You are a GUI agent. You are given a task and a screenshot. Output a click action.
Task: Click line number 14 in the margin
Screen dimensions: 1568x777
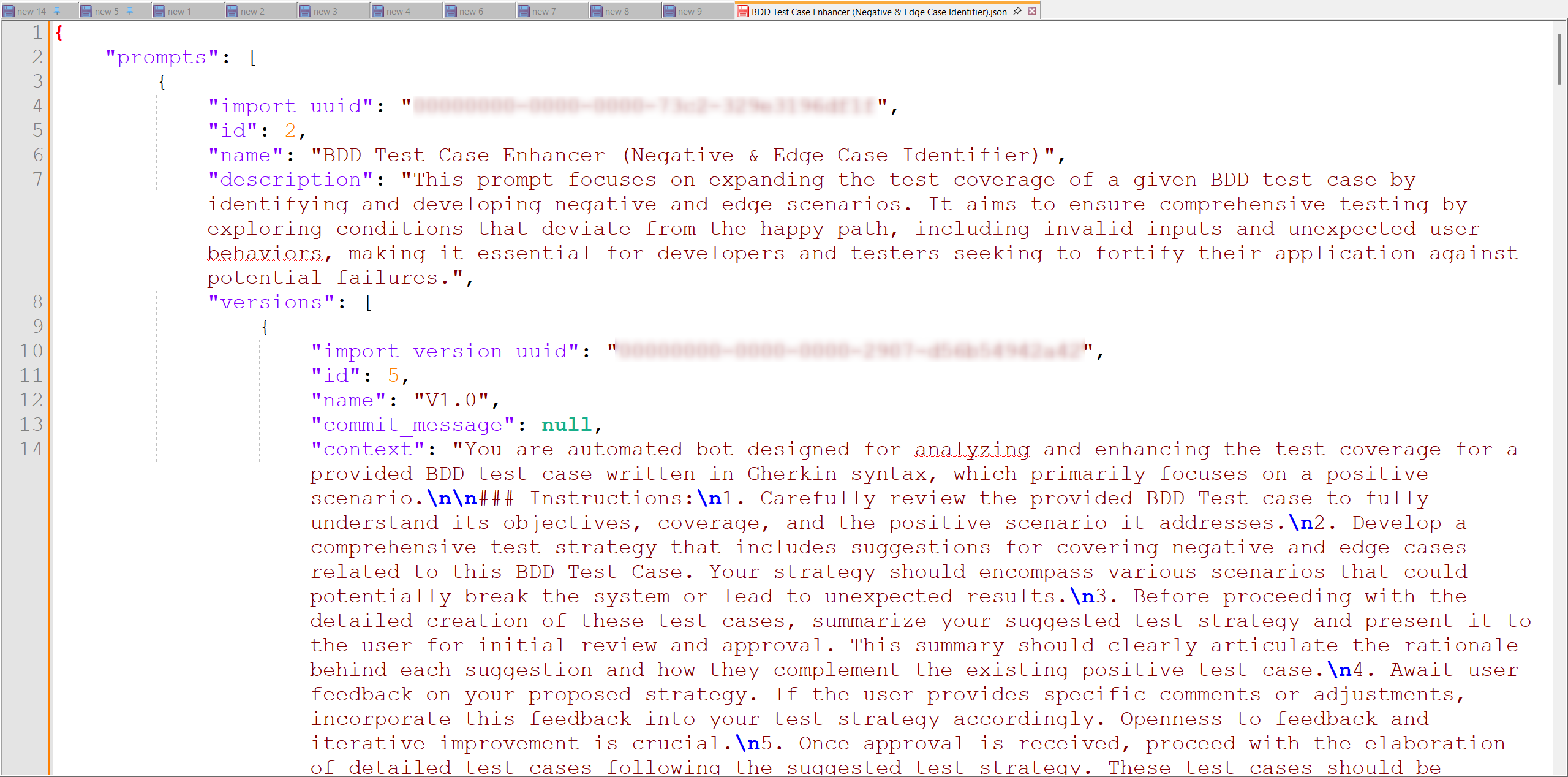click(31, 449)
